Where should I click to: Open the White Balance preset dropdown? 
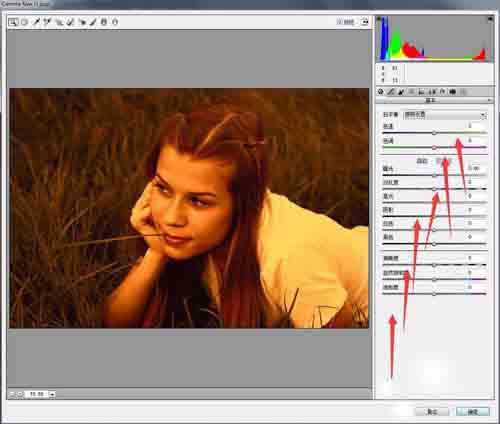click(x=445, y=115)
